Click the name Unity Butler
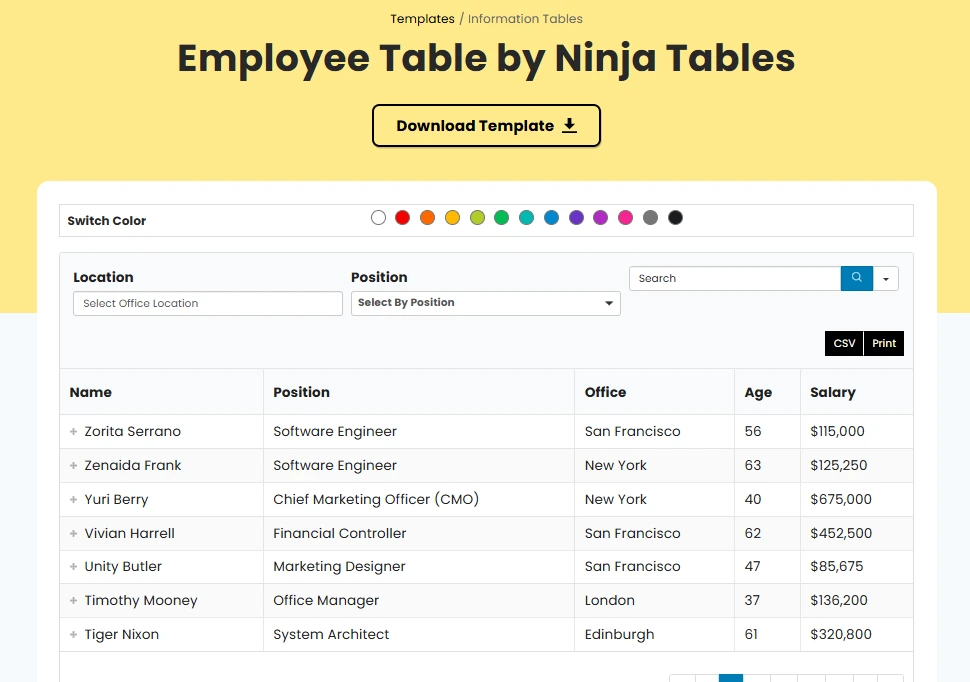Viewport: 970px width, 682px height. tap(123, 566)
